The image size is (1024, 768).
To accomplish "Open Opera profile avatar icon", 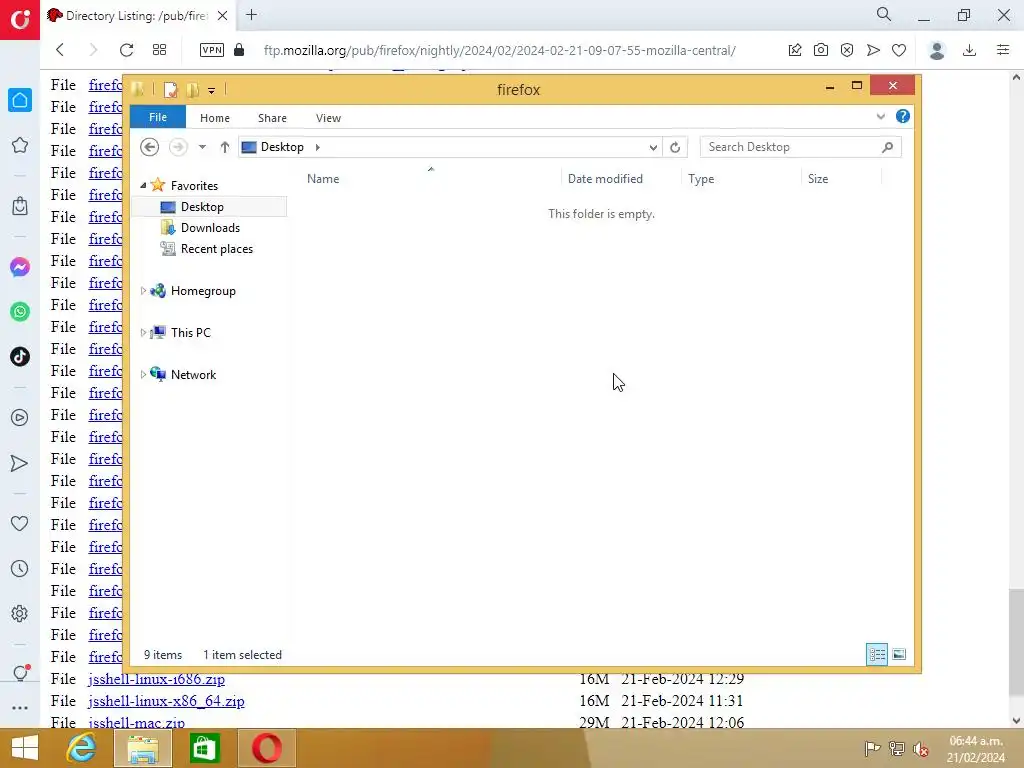I will [x=937, y=50].
